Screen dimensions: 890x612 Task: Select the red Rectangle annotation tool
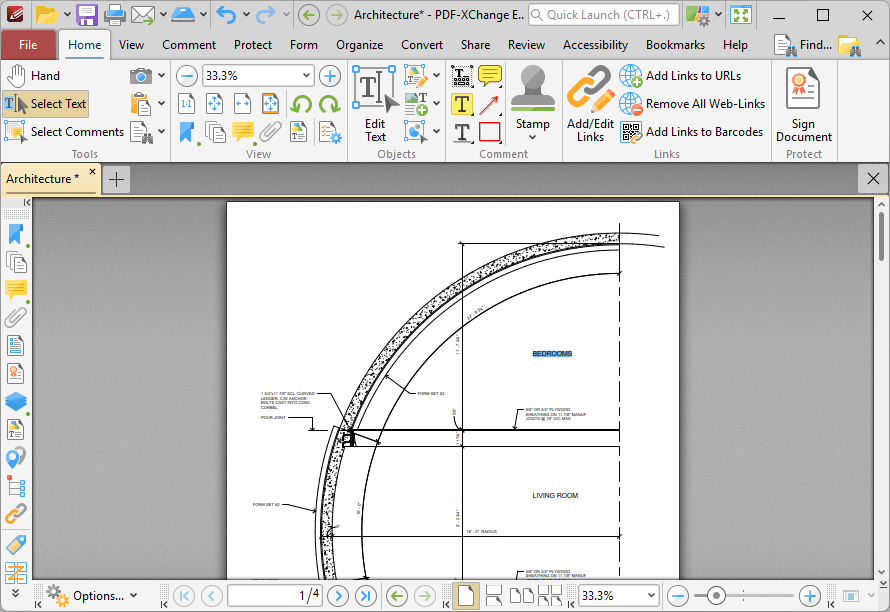coord(490,132)
